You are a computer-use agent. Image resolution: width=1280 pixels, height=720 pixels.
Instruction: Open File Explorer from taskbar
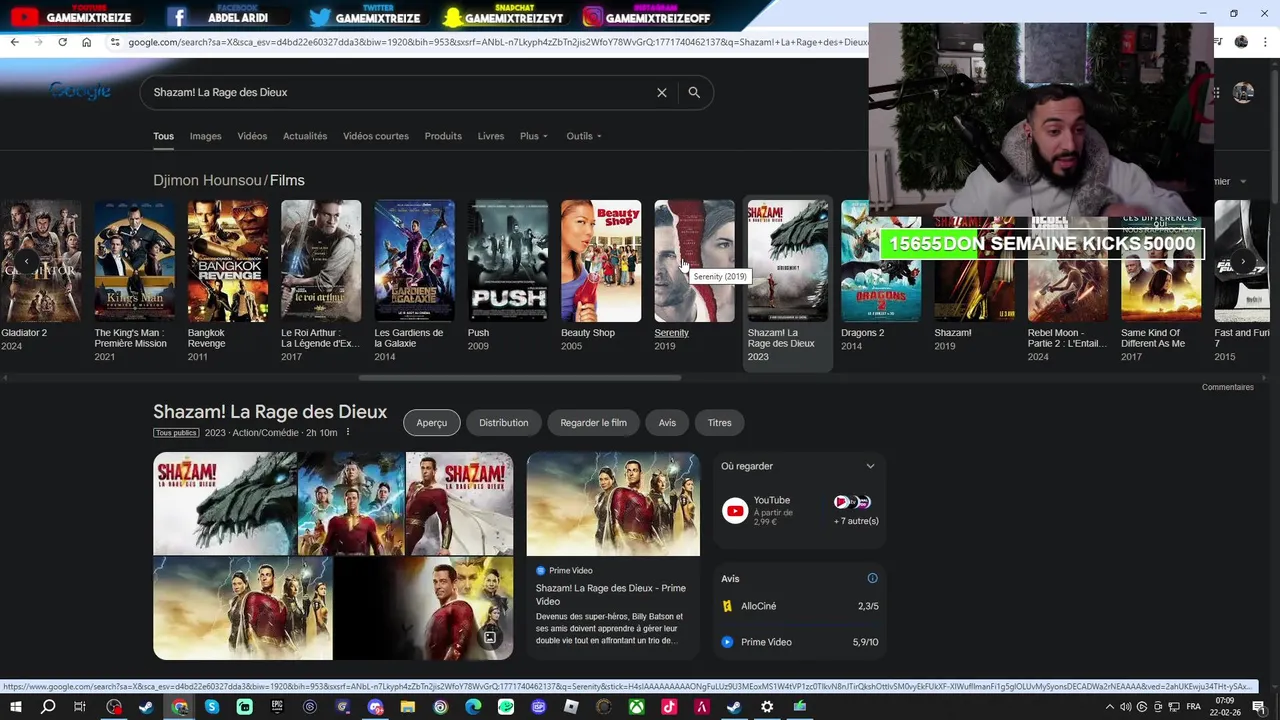(408, 707)
